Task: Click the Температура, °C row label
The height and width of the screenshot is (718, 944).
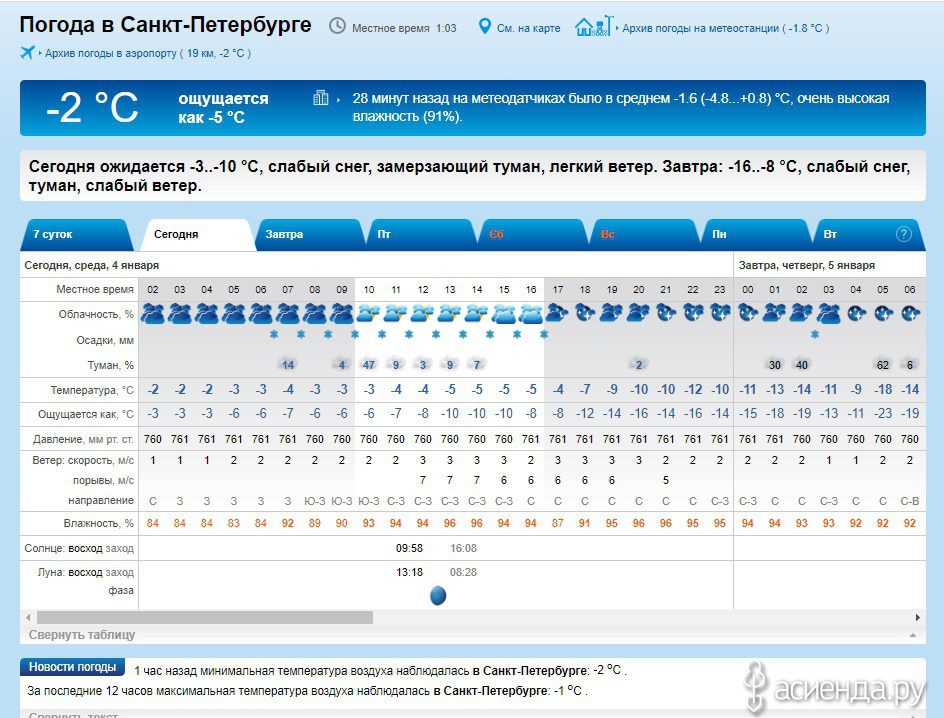Action: [x=92, y=390]
